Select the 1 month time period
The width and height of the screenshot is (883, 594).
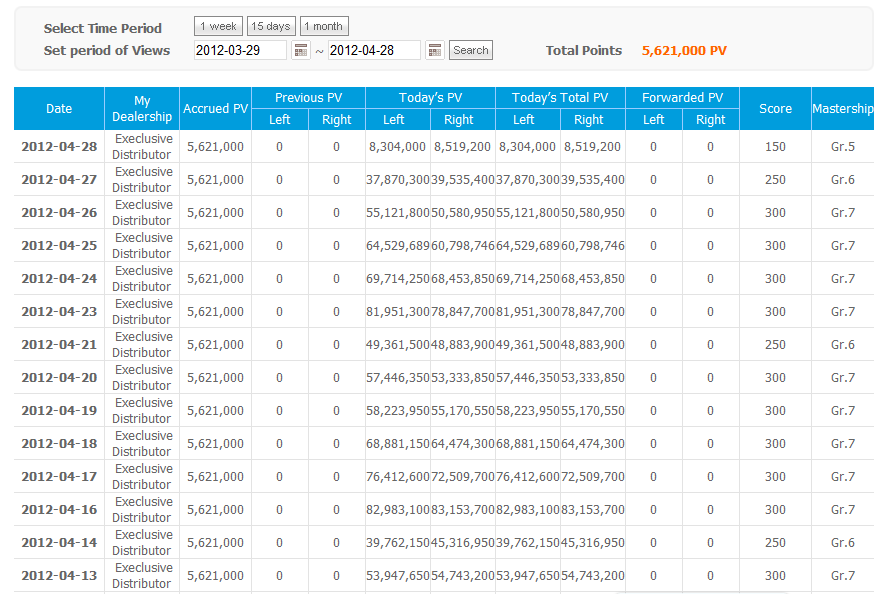324,26
